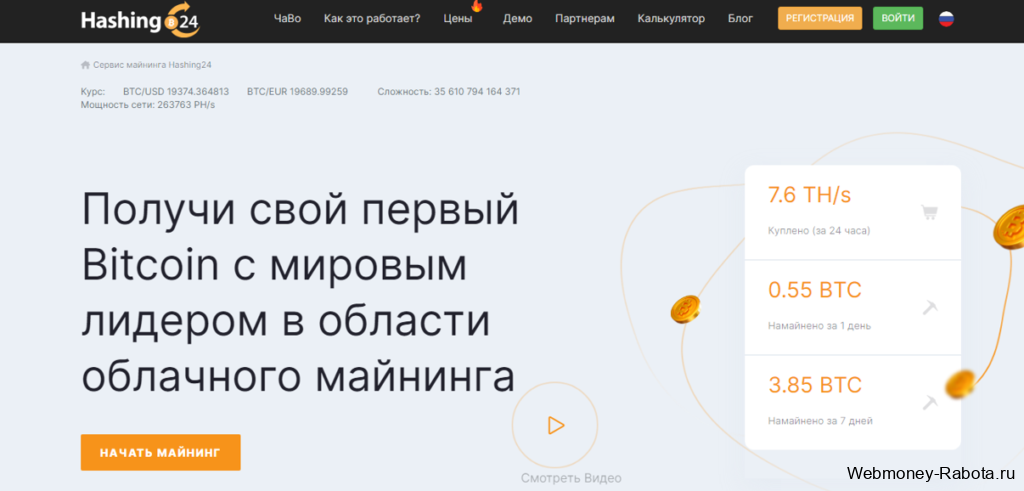
Task: Open the Калькулятор page
Action: pos(671,18)
